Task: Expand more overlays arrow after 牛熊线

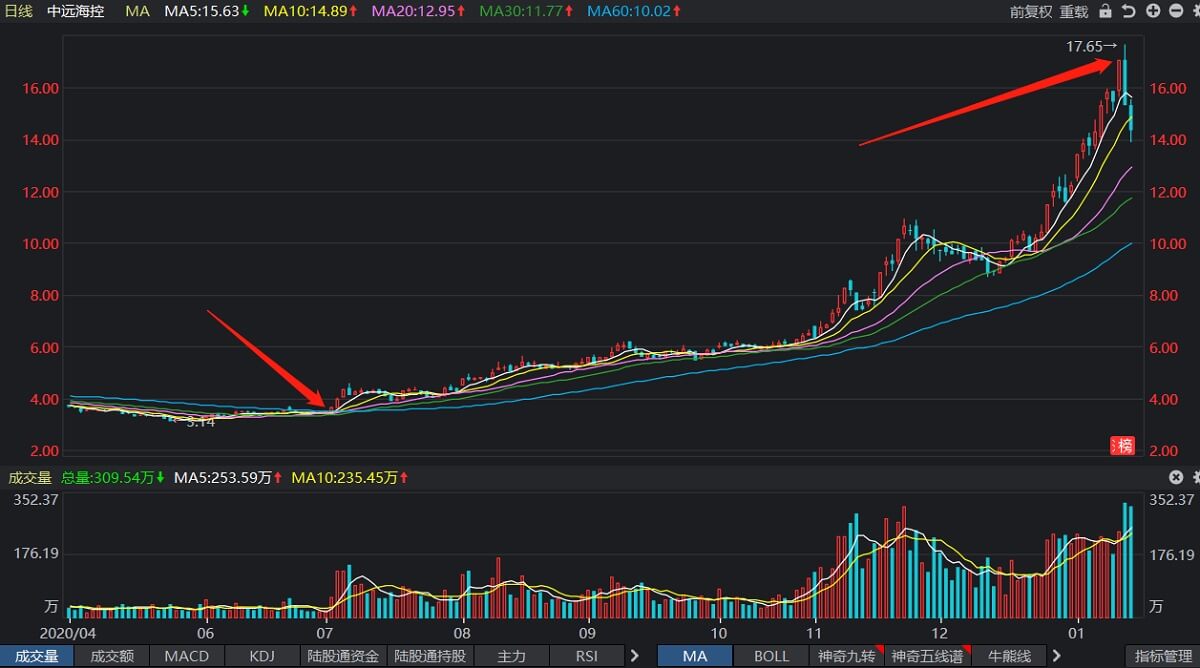Action: [x=1055, y=656]
